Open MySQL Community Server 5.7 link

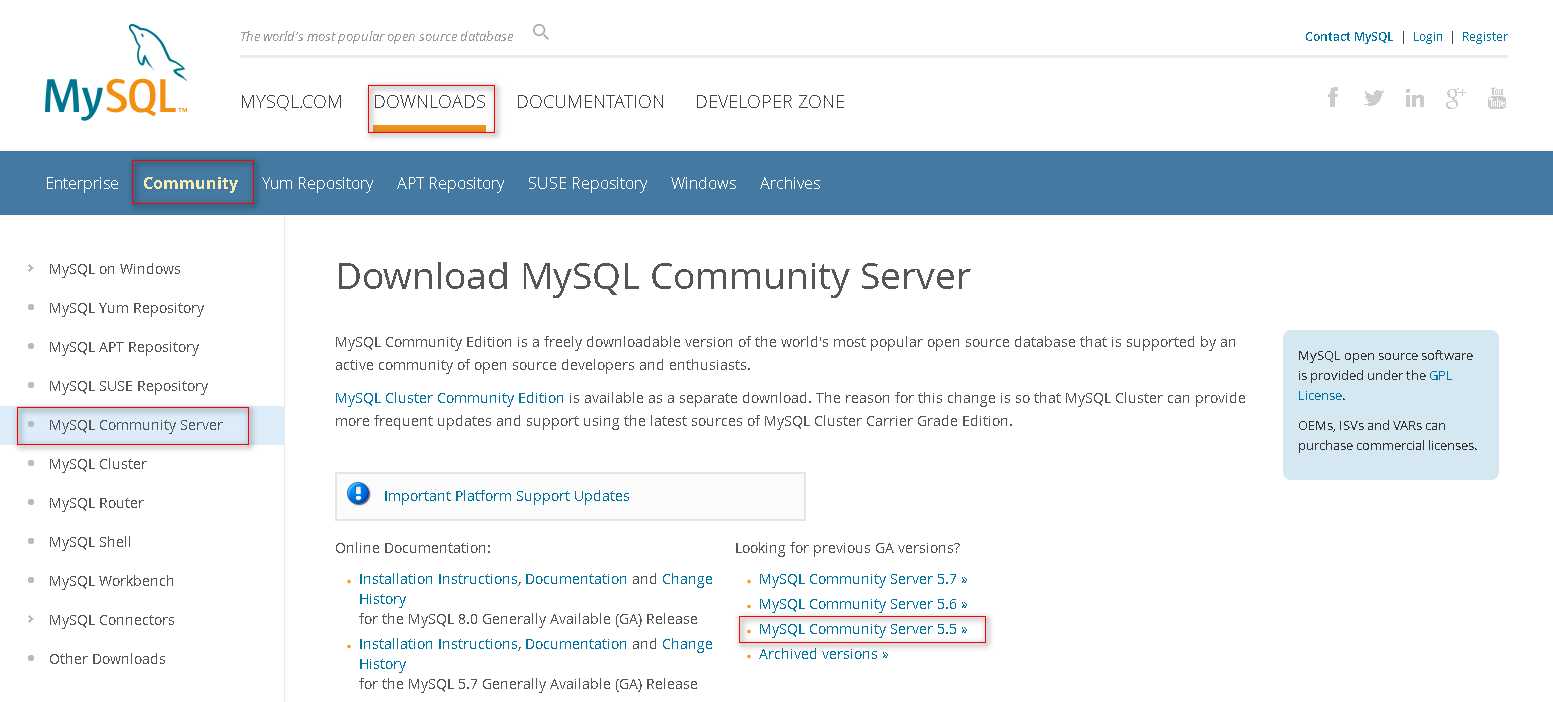pos(863,579)
